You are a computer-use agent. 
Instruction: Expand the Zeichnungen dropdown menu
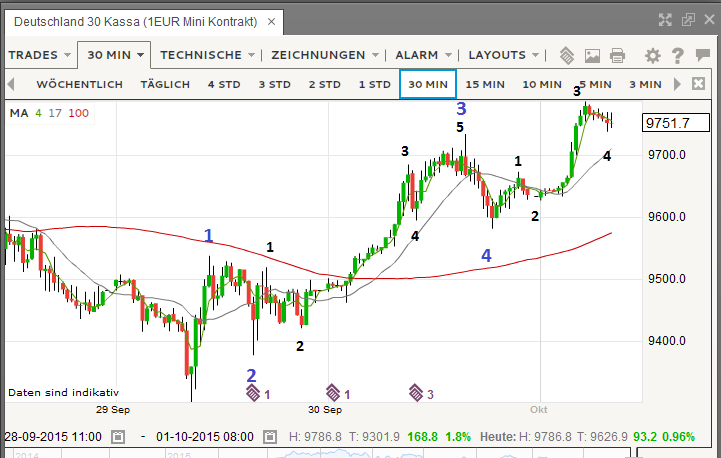click(x=322, y=55)
